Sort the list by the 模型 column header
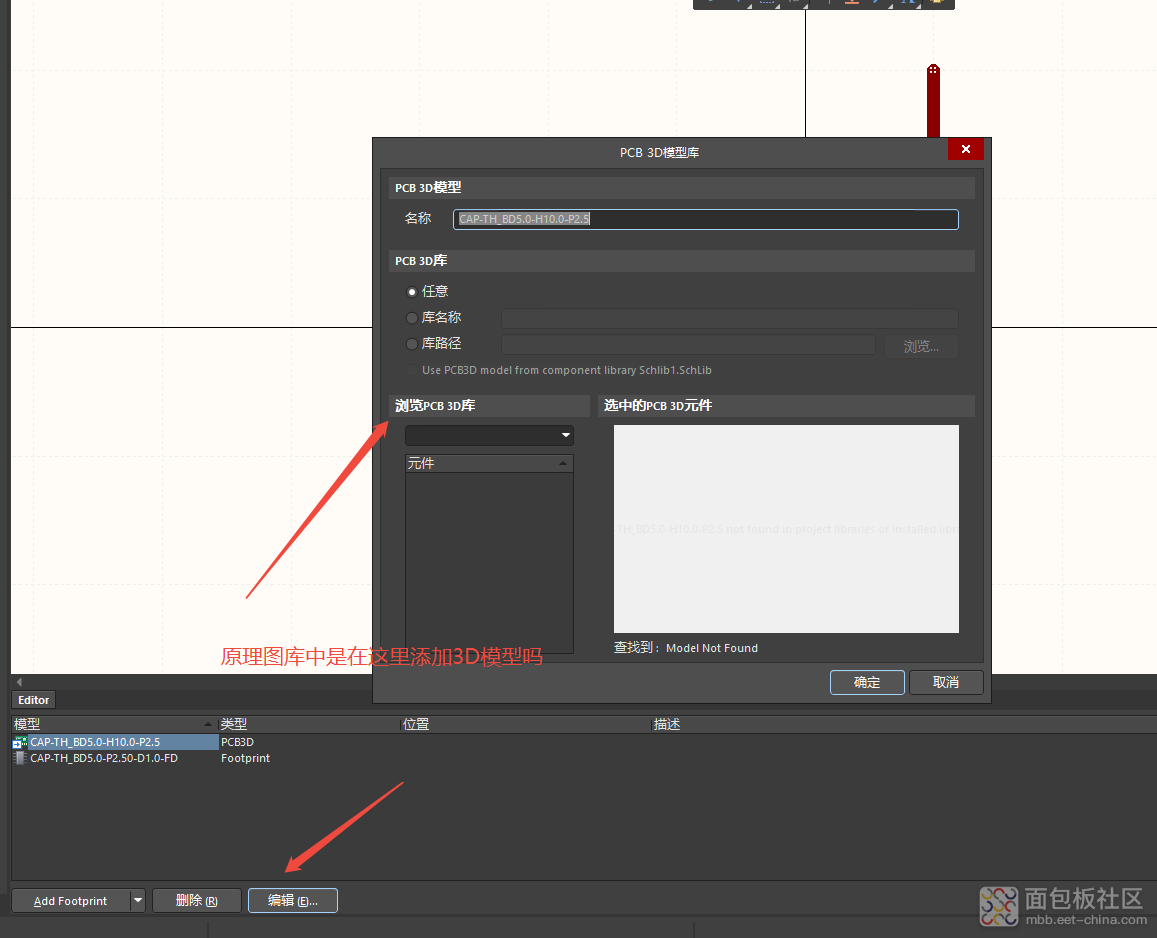The height and width of the screenshot is (938, 1157). point(110,724)
